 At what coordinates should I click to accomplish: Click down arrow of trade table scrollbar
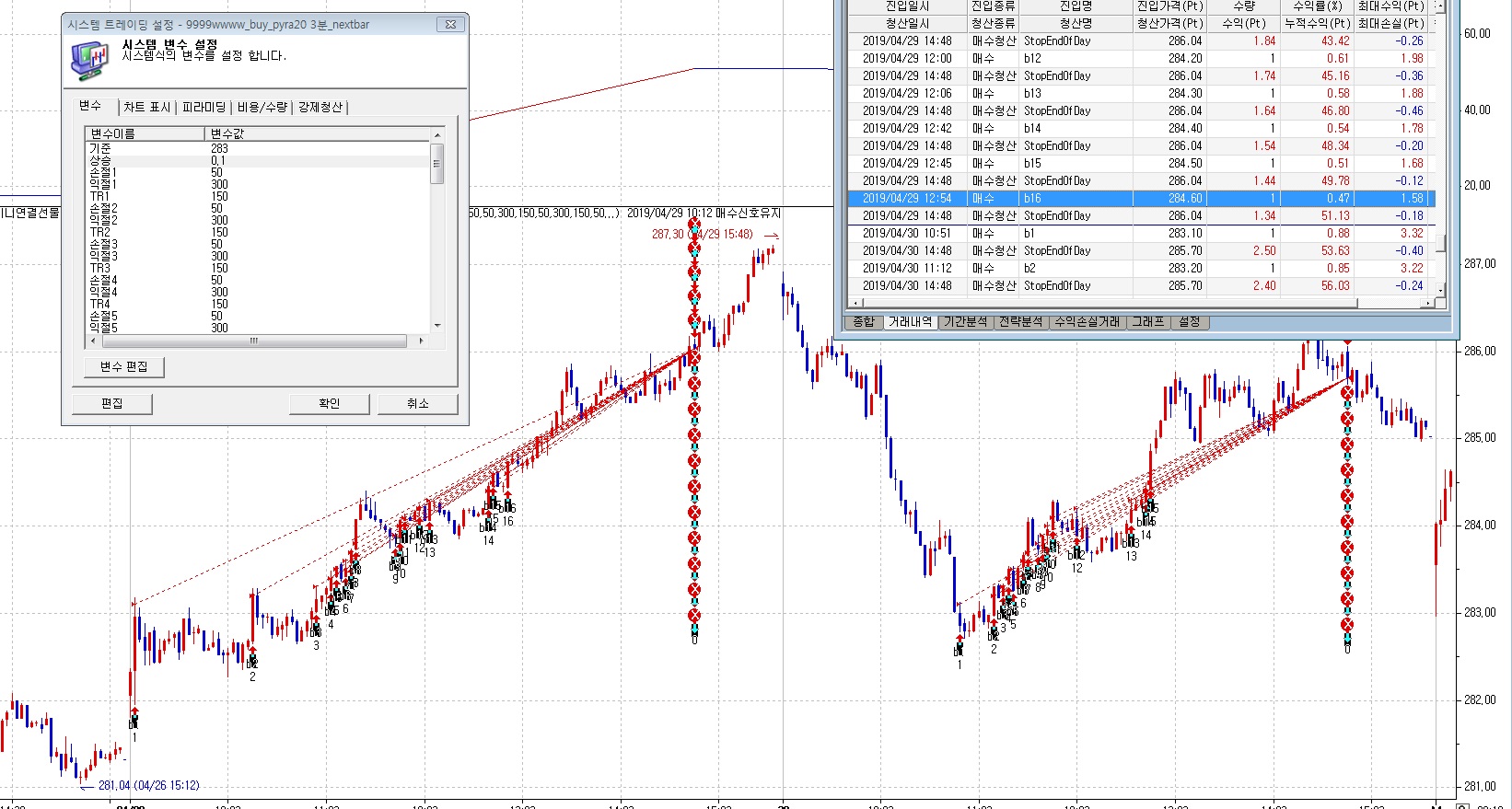[1440, 290]
